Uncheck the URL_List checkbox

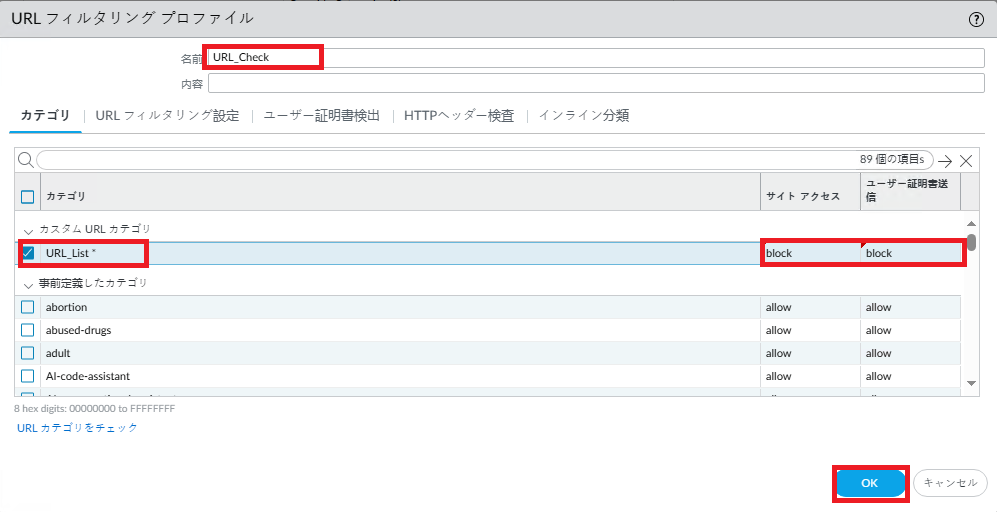tap(28, 253)
